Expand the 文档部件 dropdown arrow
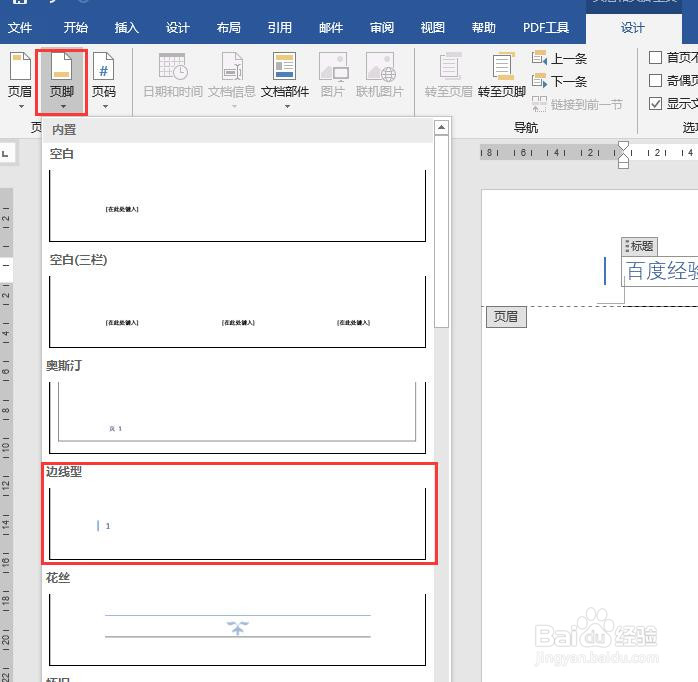Image resolution: width=698 pixels, height=682 pixels. (287, 107)
